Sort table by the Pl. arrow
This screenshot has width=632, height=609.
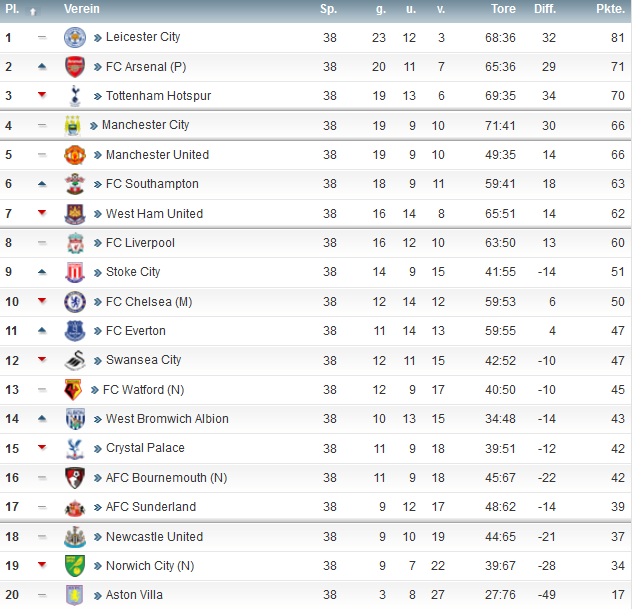point(33,12)
